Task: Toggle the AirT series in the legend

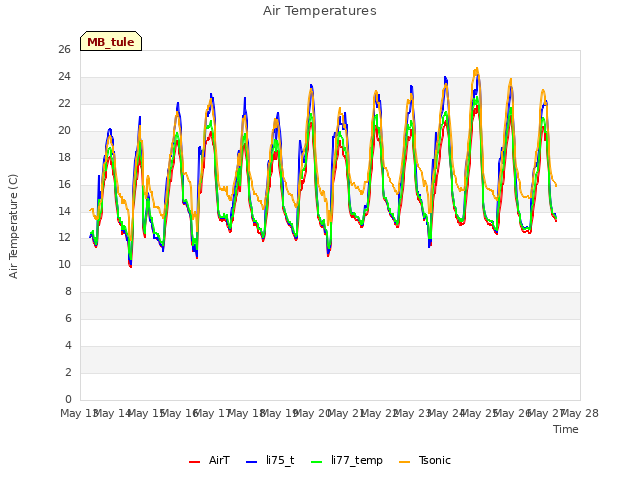Action: click(x=209, y=460)
